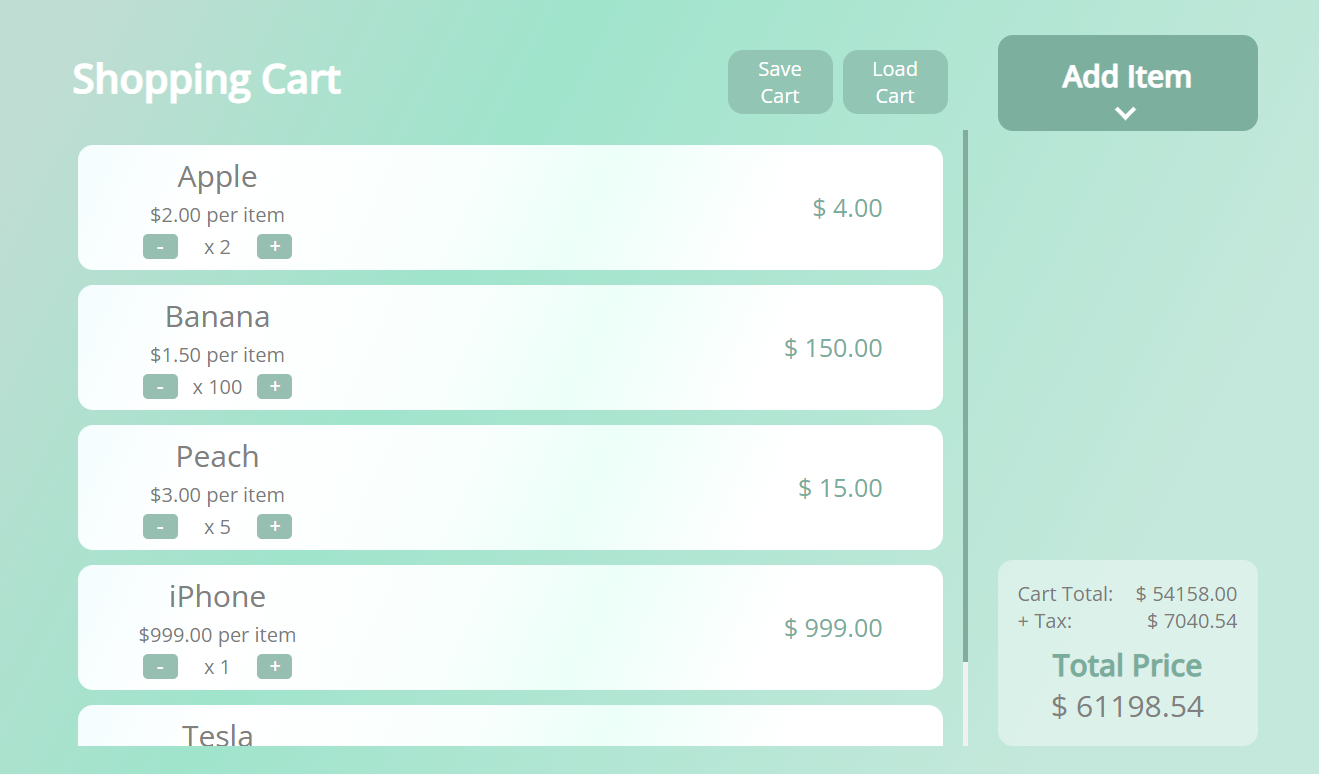Click Load Cart

pos(895,81)
